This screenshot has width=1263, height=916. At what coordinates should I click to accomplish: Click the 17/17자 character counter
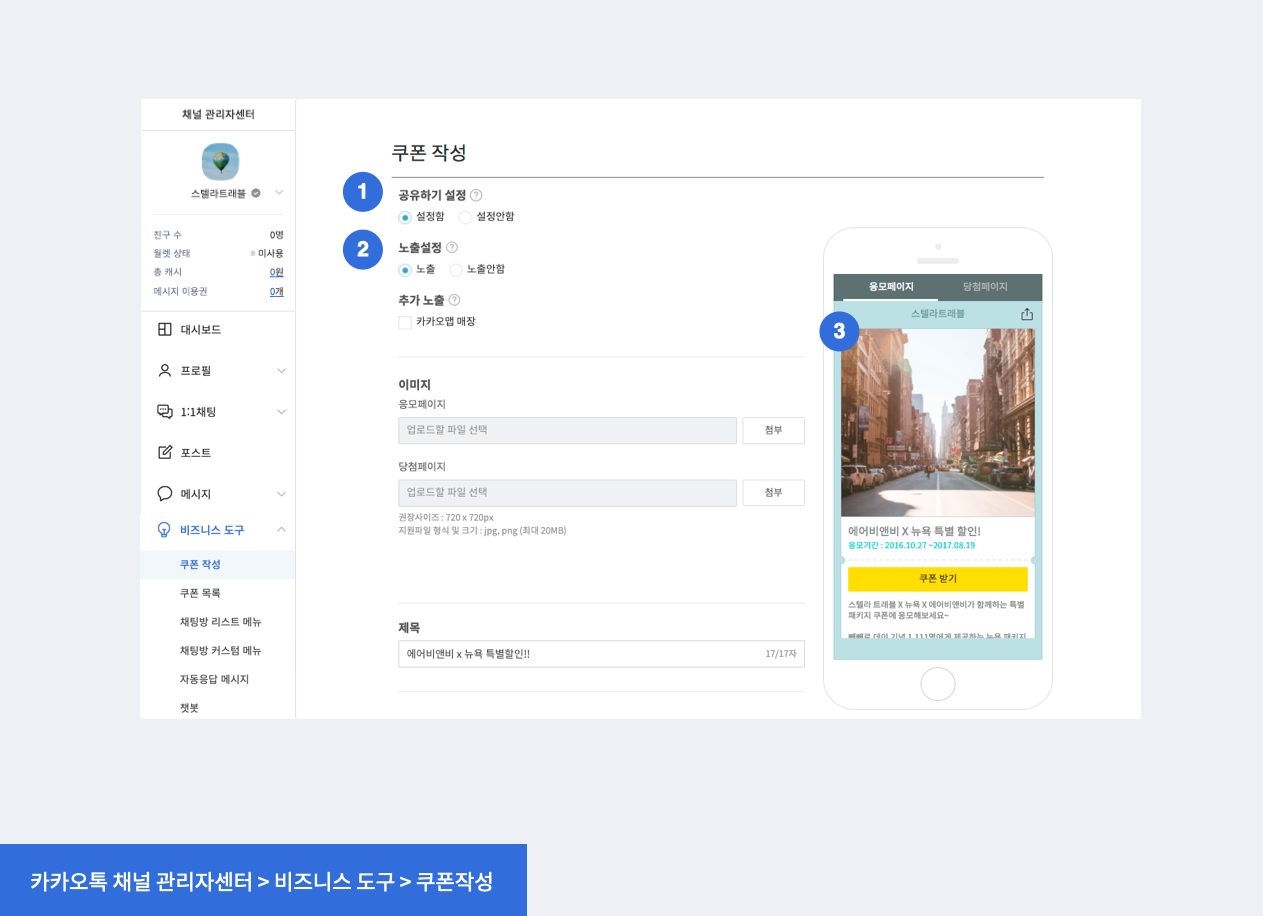coord(781,654)
